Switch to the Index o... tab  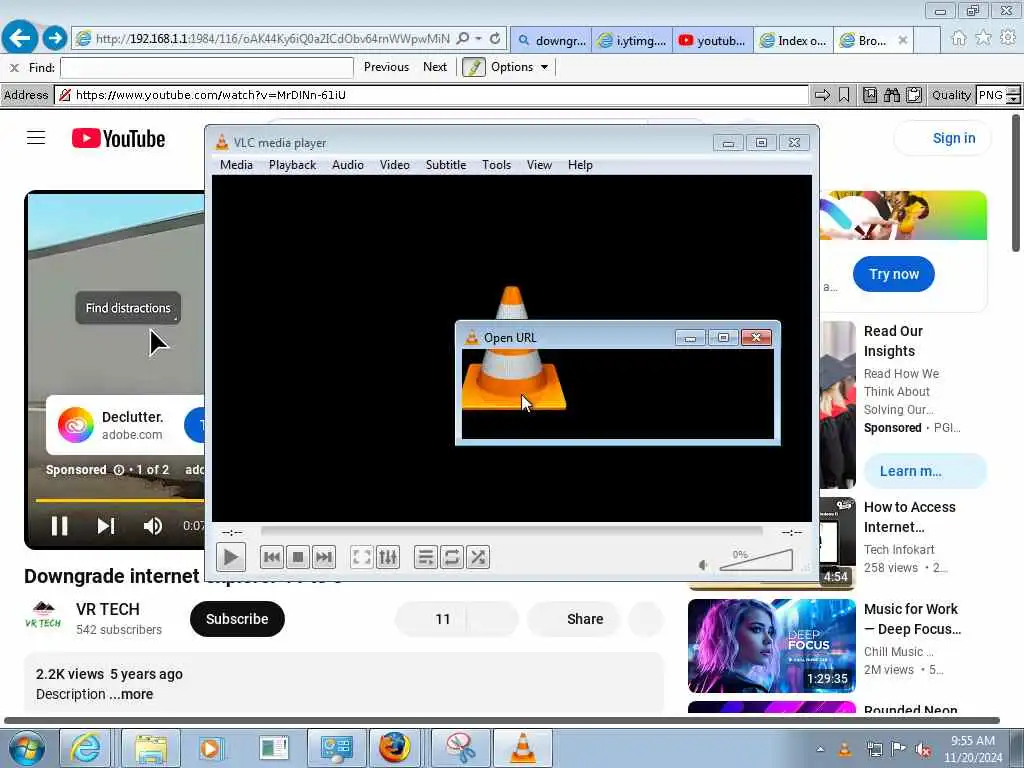coord(793,40)
